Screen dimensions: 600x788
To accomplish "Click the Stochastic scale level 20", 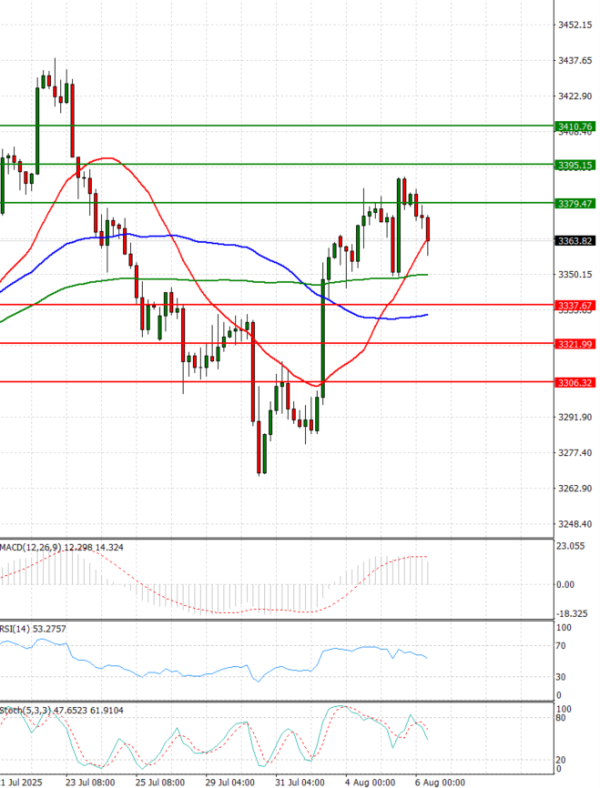I will pos(561,760).
